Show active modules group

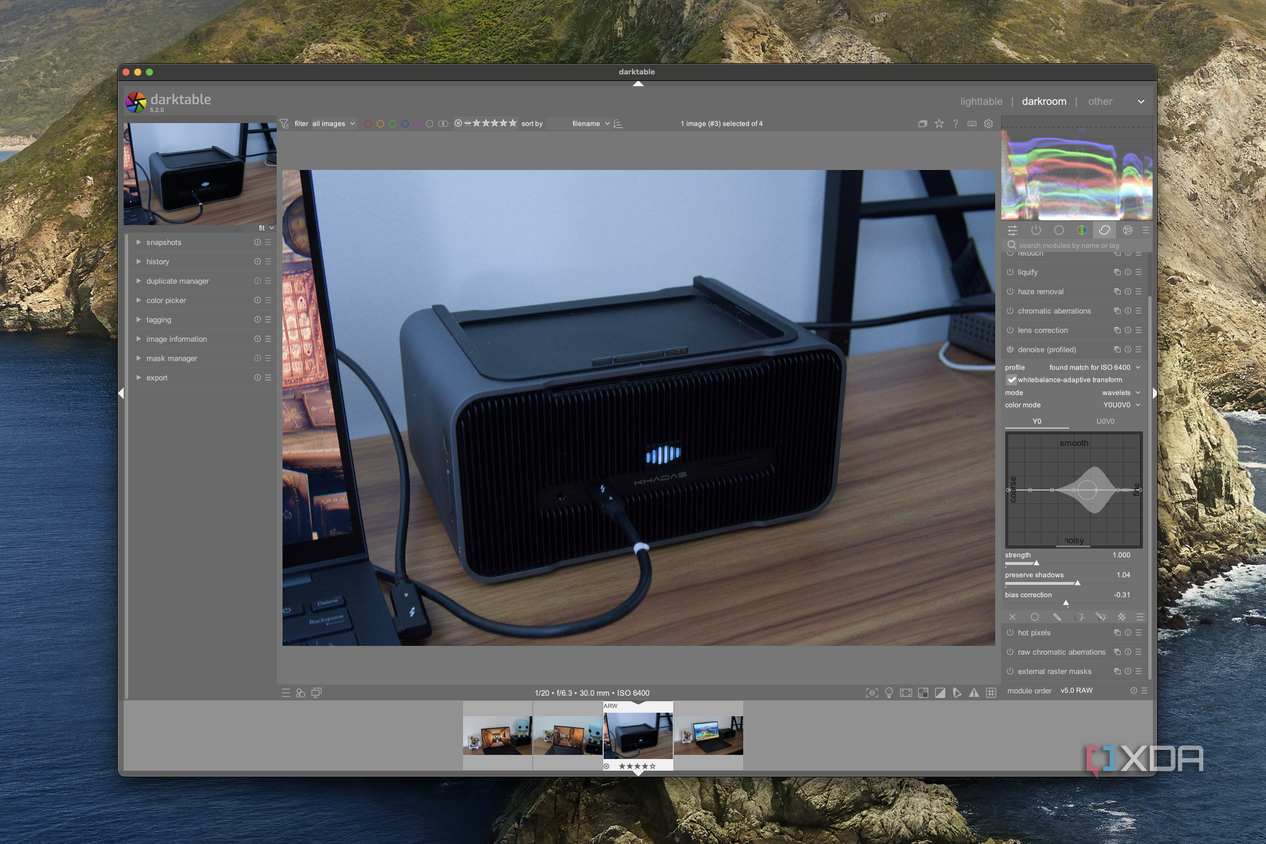click(x=1036, y=230)
